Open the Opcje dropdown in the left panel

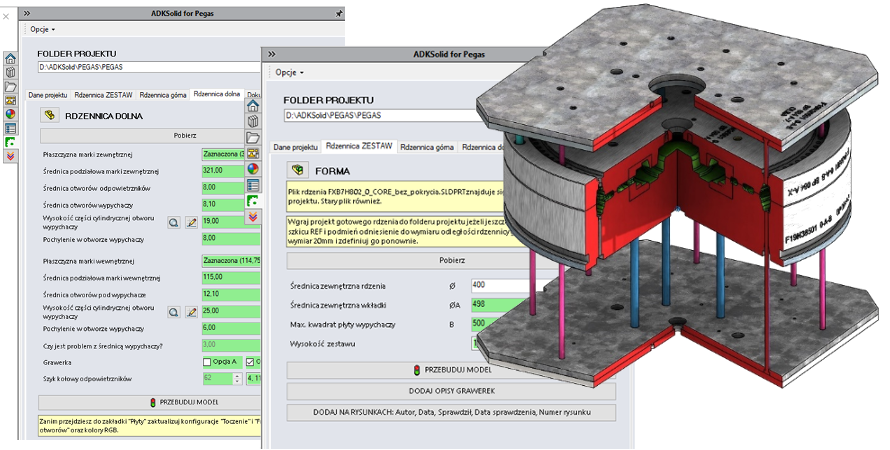pyautogui.click(x=40, y=29)
